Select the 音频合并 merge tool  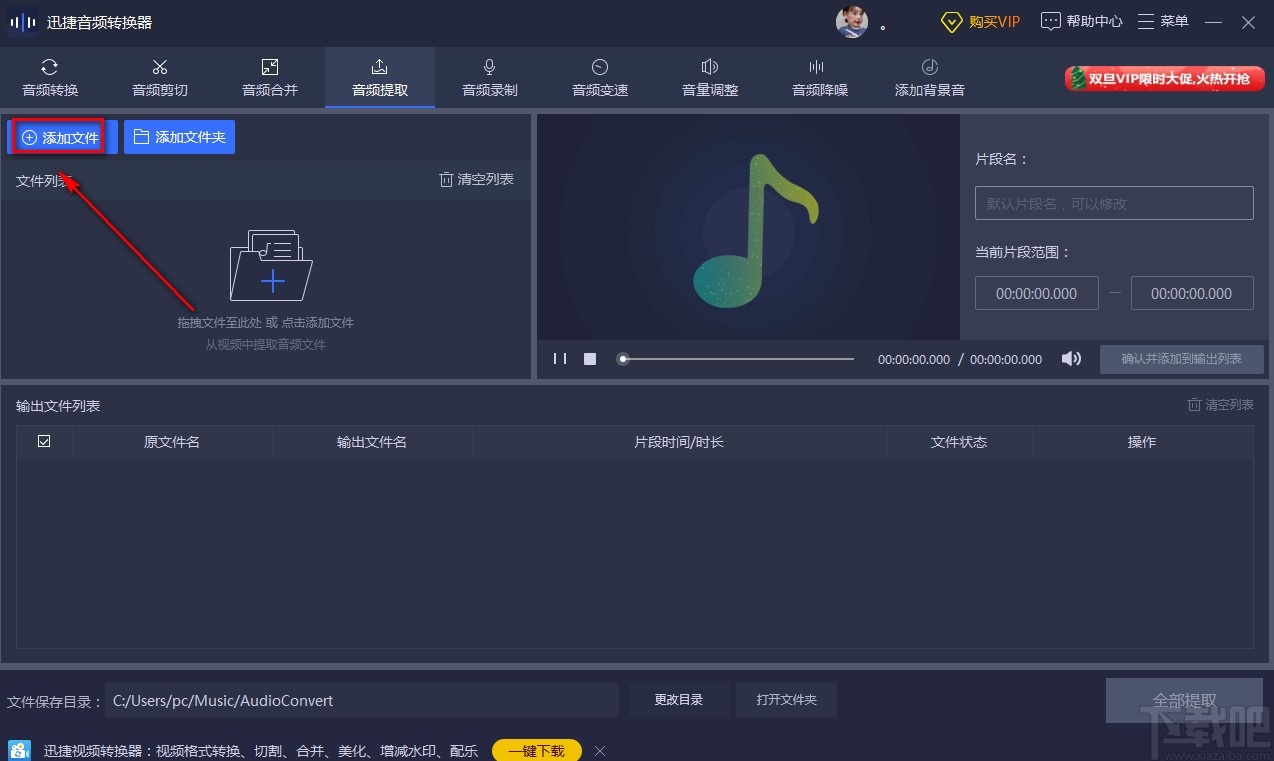coord(269,77)
